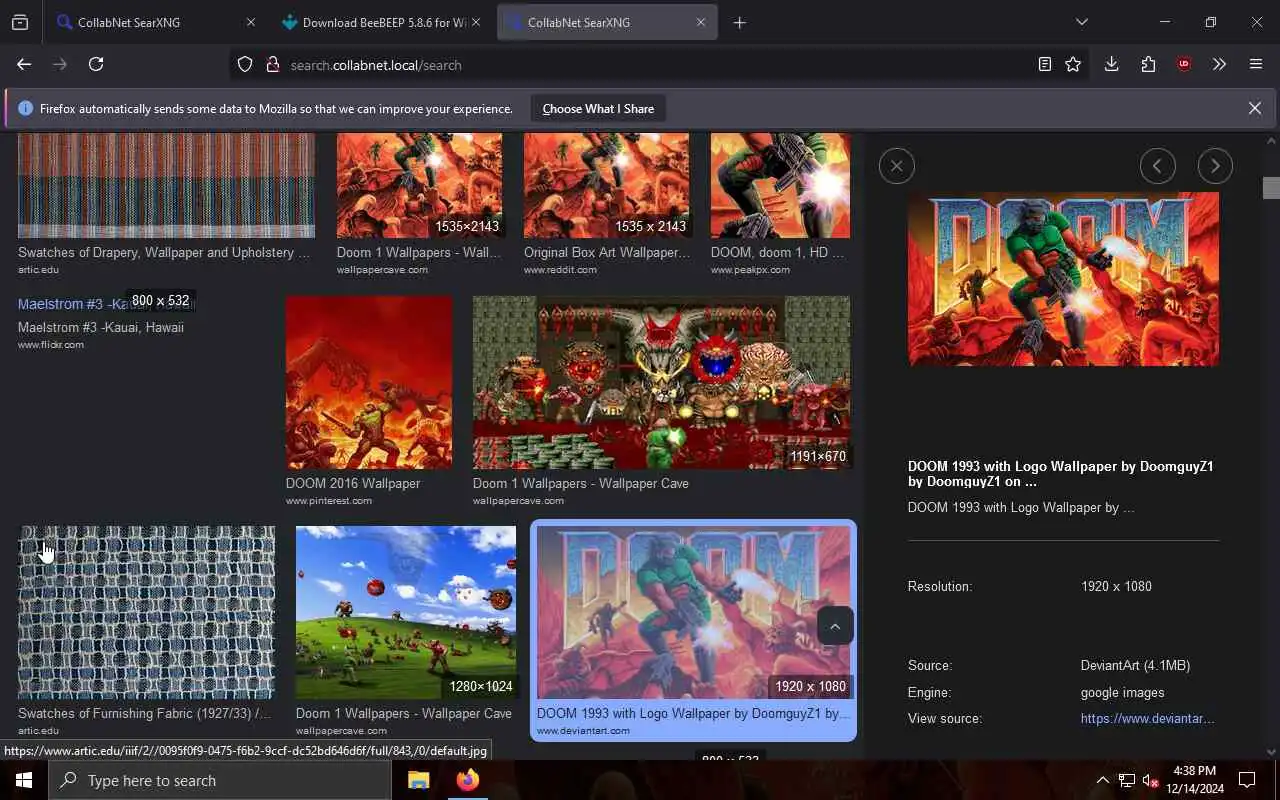The image size is (1280, 800).
Task: Open the deviantart view source link
Action: pos(1147,718)
